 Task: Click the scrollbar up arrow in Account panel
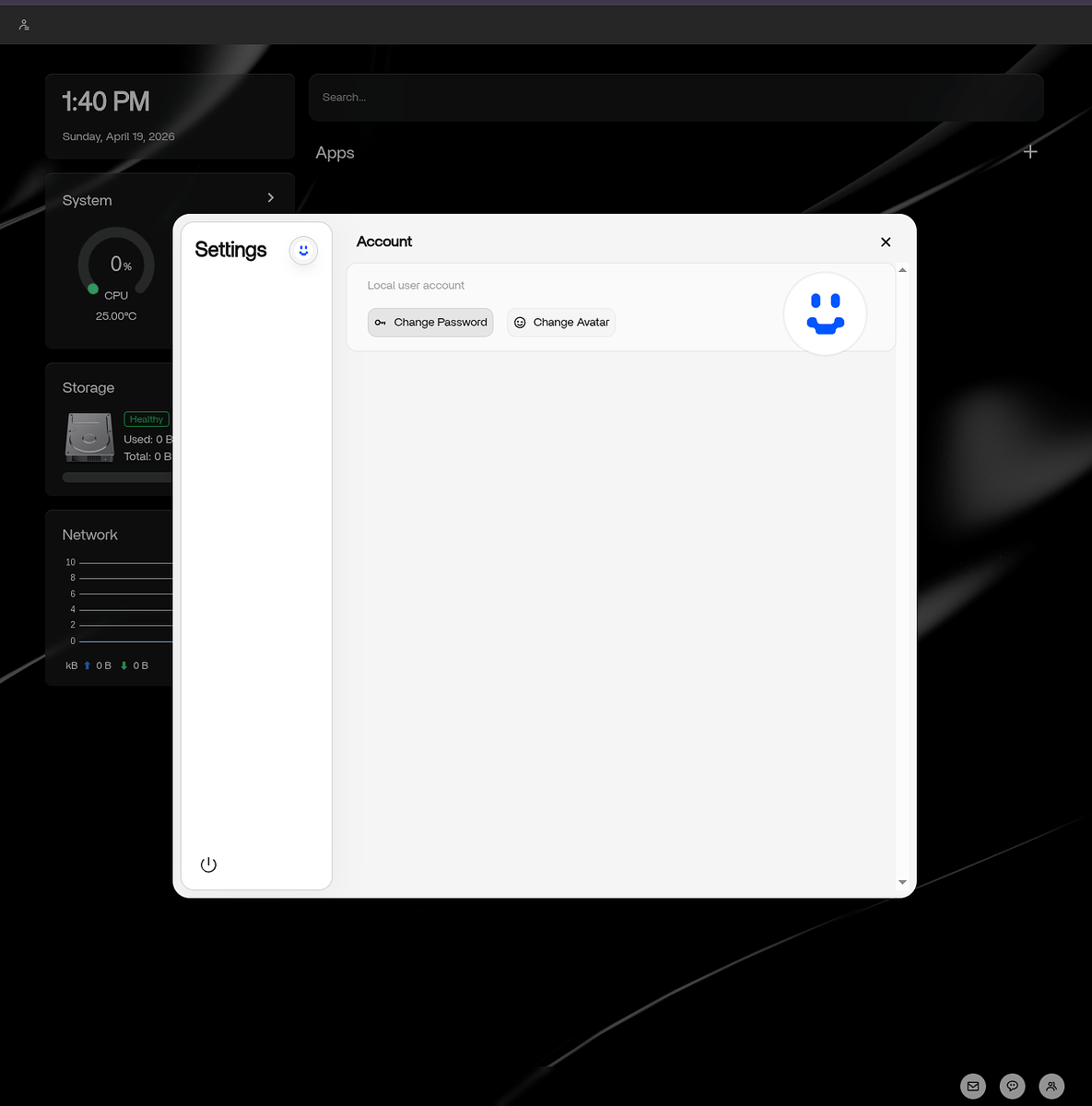point(902,269)
